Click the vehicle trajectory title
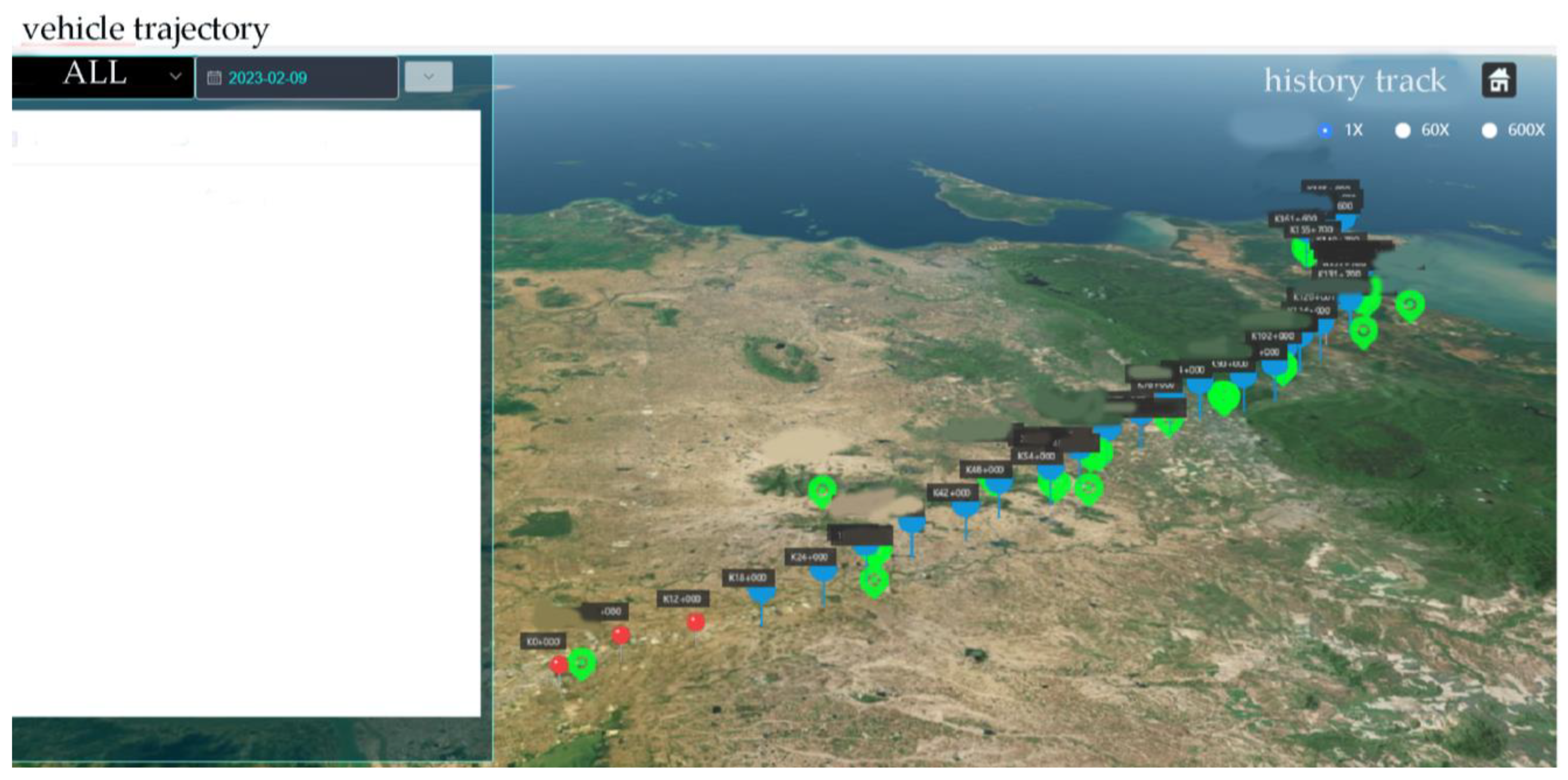Image resolution: width=1568 pixels, height=780 pixels. [145, 29]
